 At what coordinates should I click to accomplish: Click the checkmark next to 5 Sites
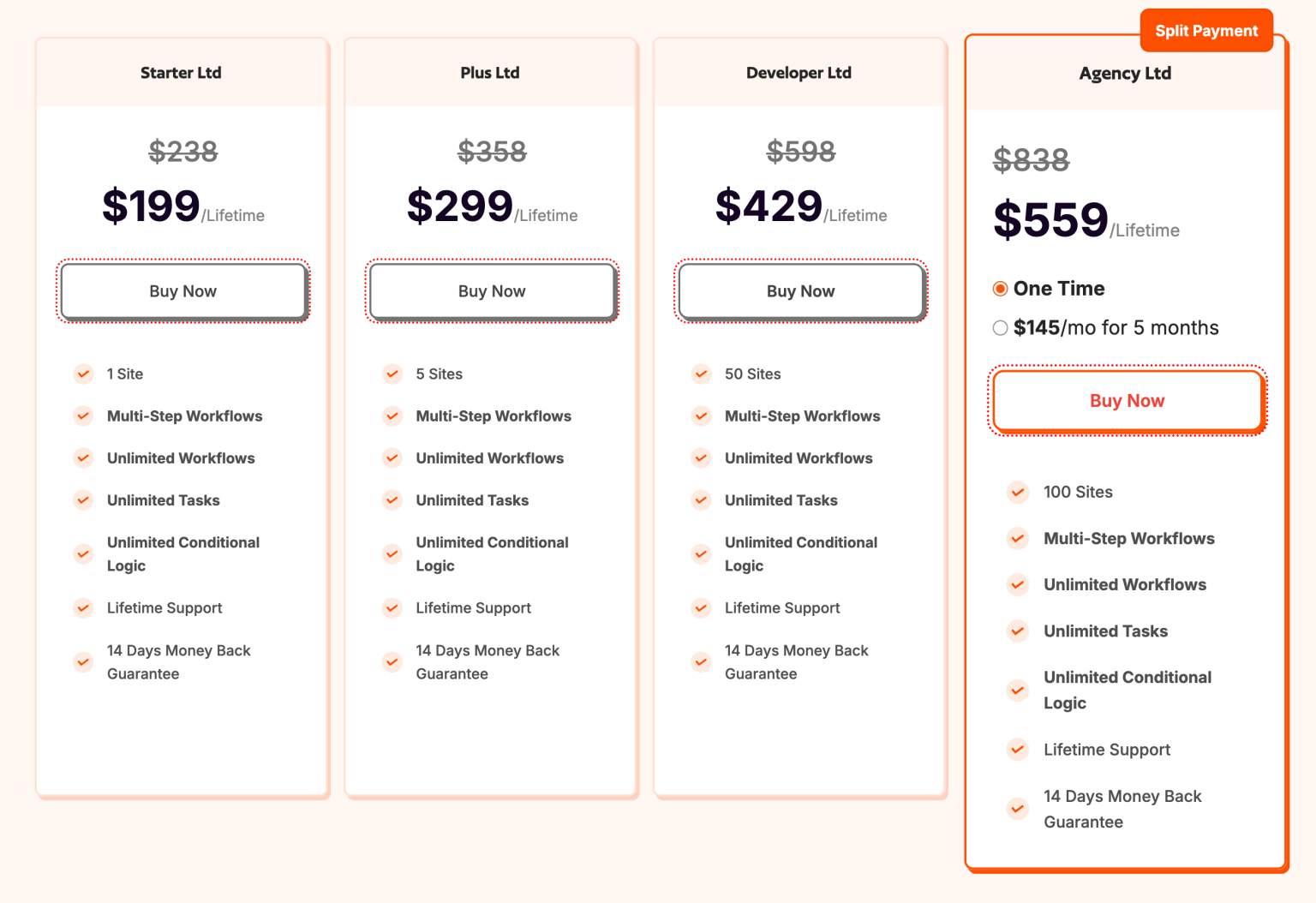point(392,374)
